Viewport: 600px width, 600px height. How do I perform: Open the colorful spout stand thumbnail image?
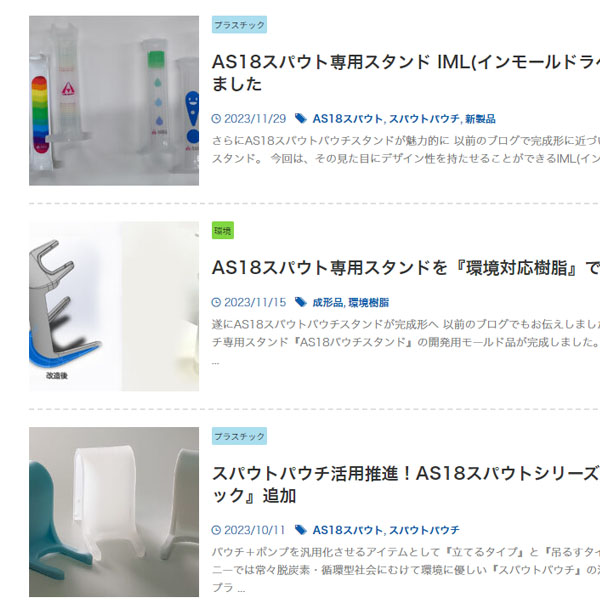(x=114, y=101)
